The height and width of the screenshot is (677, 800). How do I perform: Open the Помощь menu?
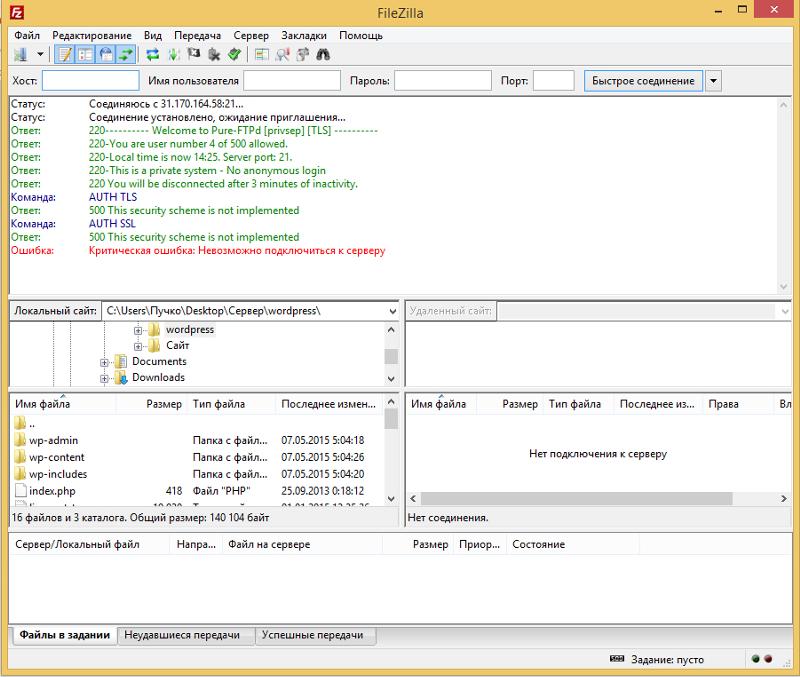point(361,35)
